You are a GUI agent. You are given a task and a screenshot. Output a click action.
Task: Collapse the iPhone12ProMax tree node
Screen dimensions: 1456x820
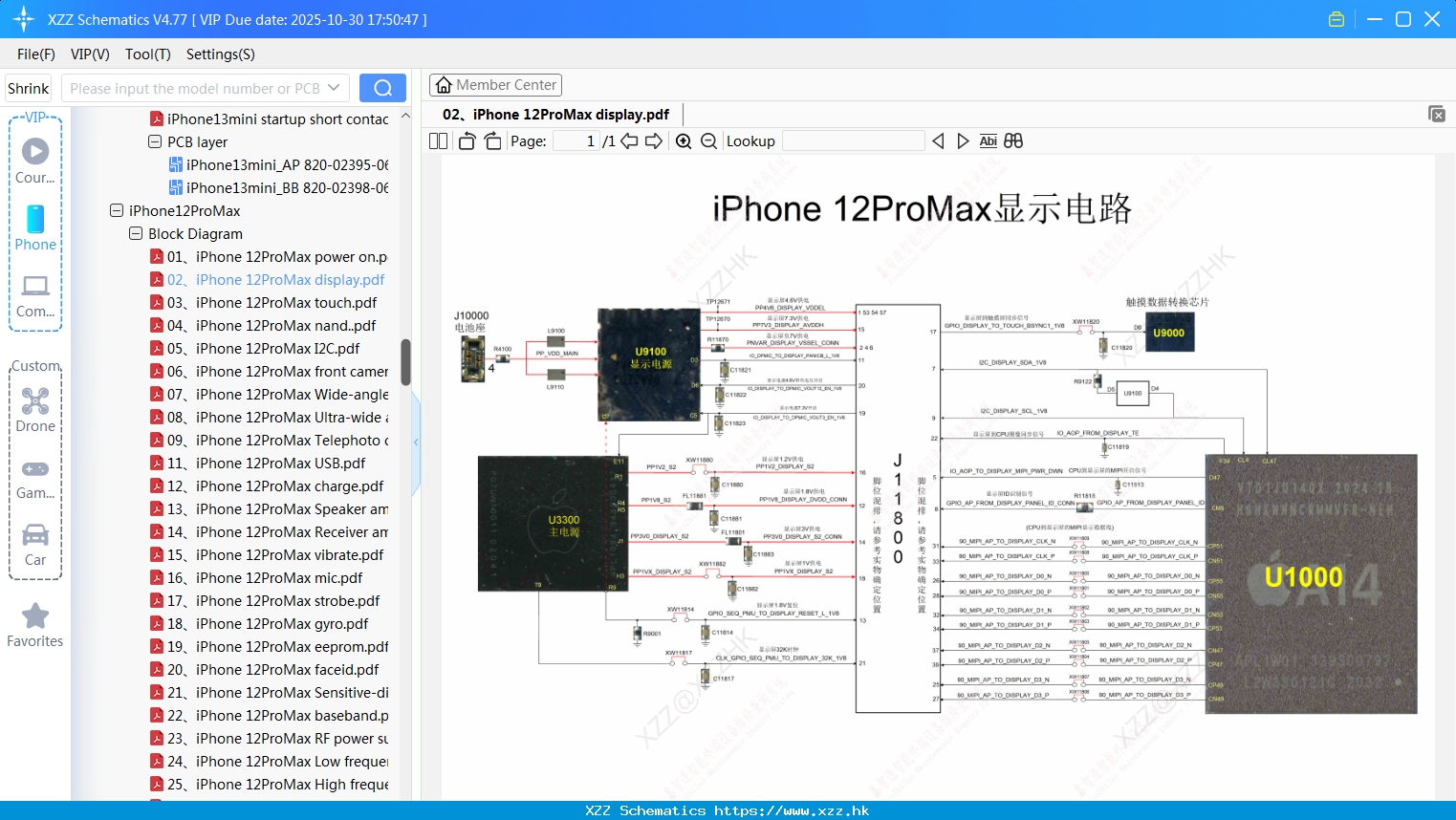117,210
